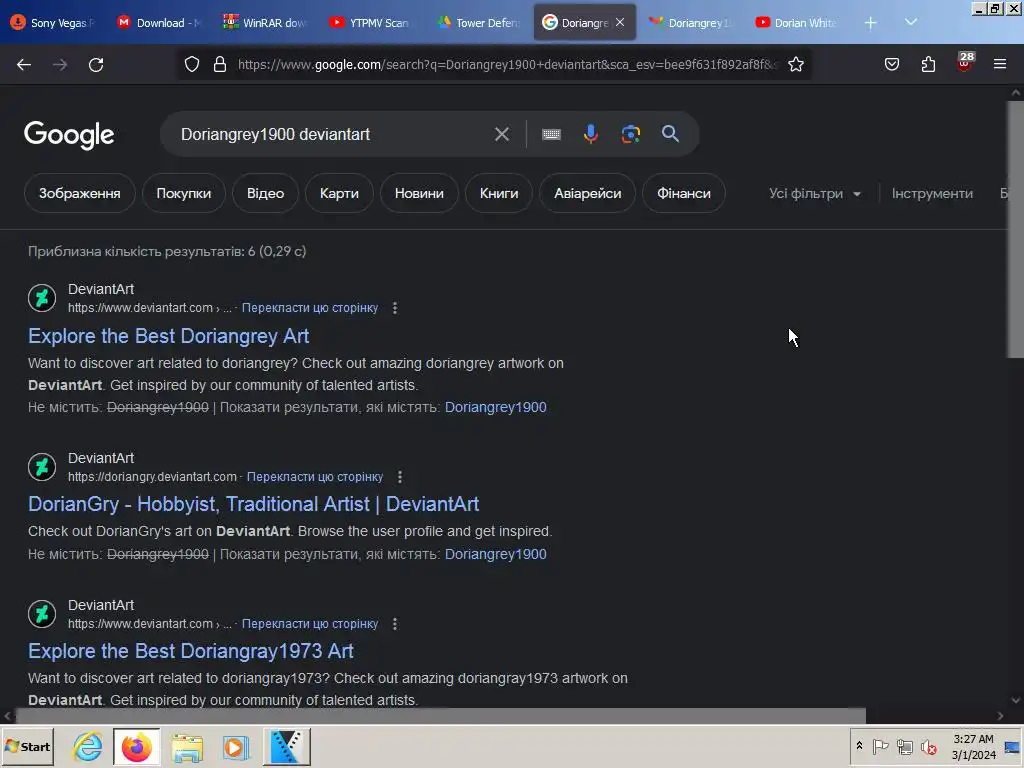
Task: Show results containing Doriangrey1900 under DorianGry result
Action: [x=496, y=554]
